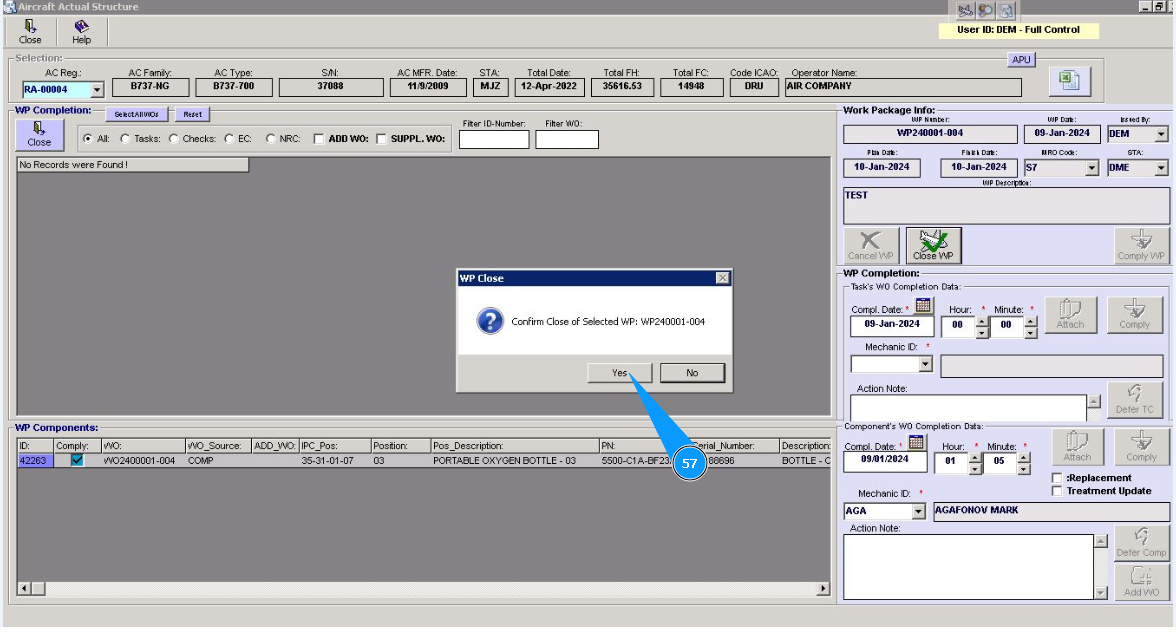Image resolution: width=1176 pixels, height=633 pixels.
Task: Enable the ADD WO checkbox
Action: pos(319,139)
